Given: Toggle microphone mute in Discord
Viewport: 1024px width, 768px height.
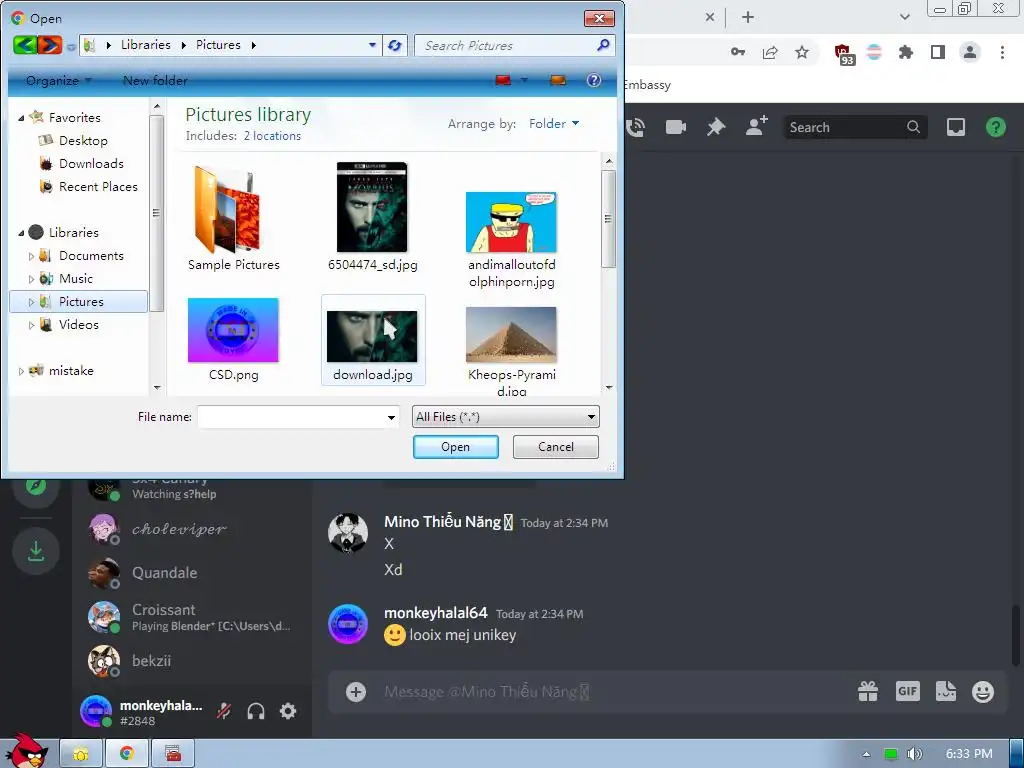Looking at the screenshot, I should click(224, 711).
